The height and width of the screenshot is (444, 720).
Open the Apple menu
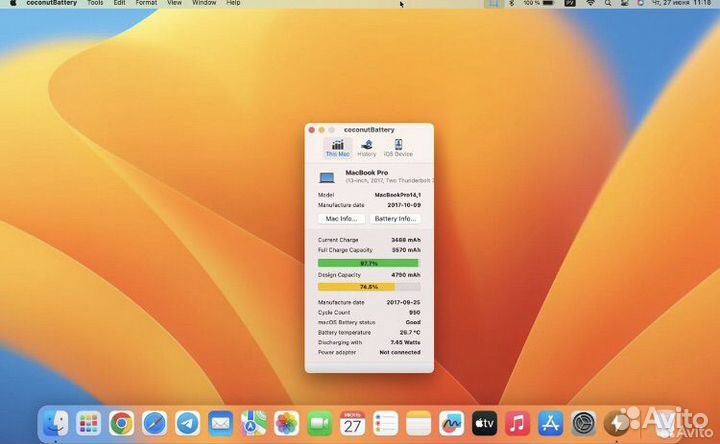pyautogui.click(x=13, y=3)
